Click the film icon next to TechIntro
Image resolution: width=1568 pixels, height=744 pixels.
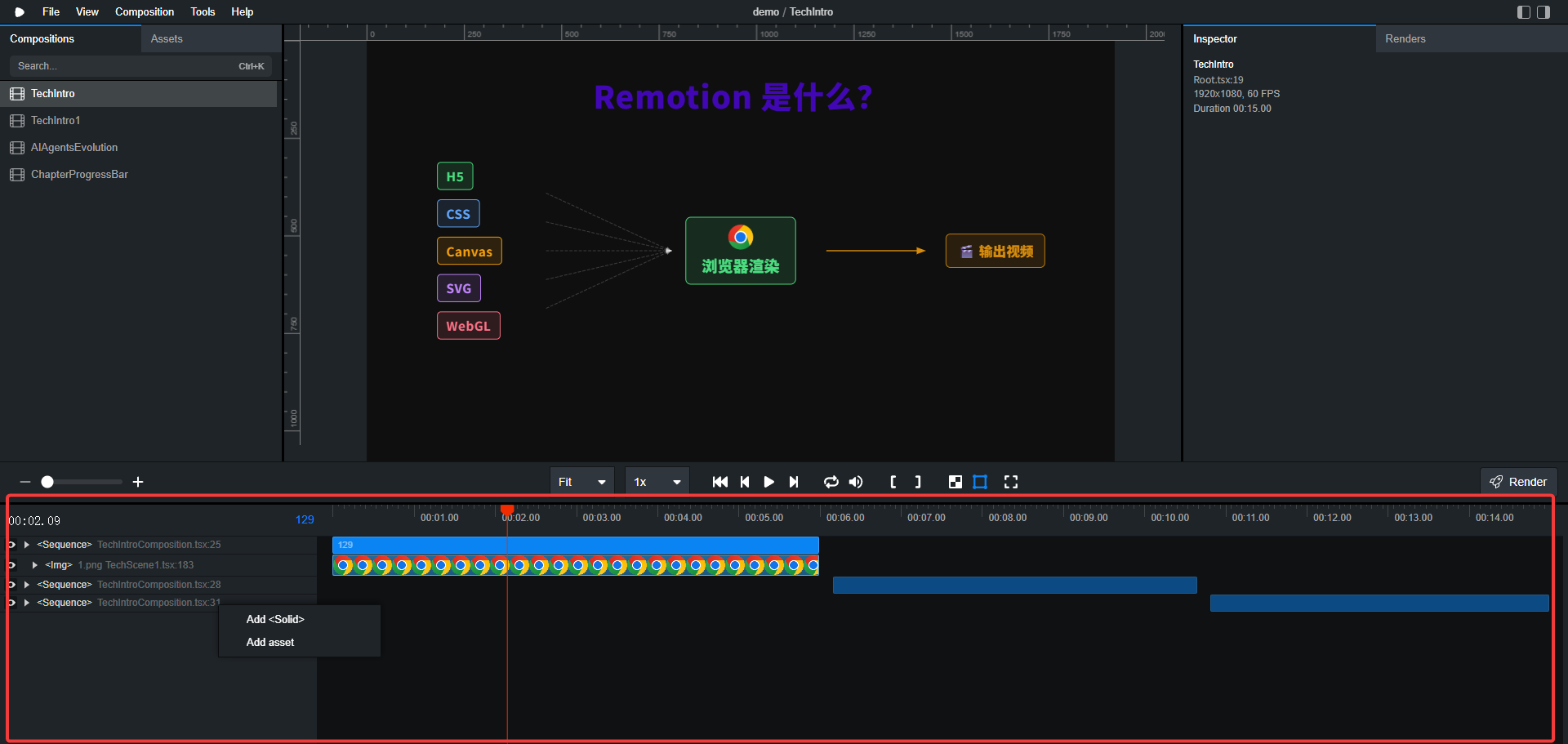coord(17,94)
